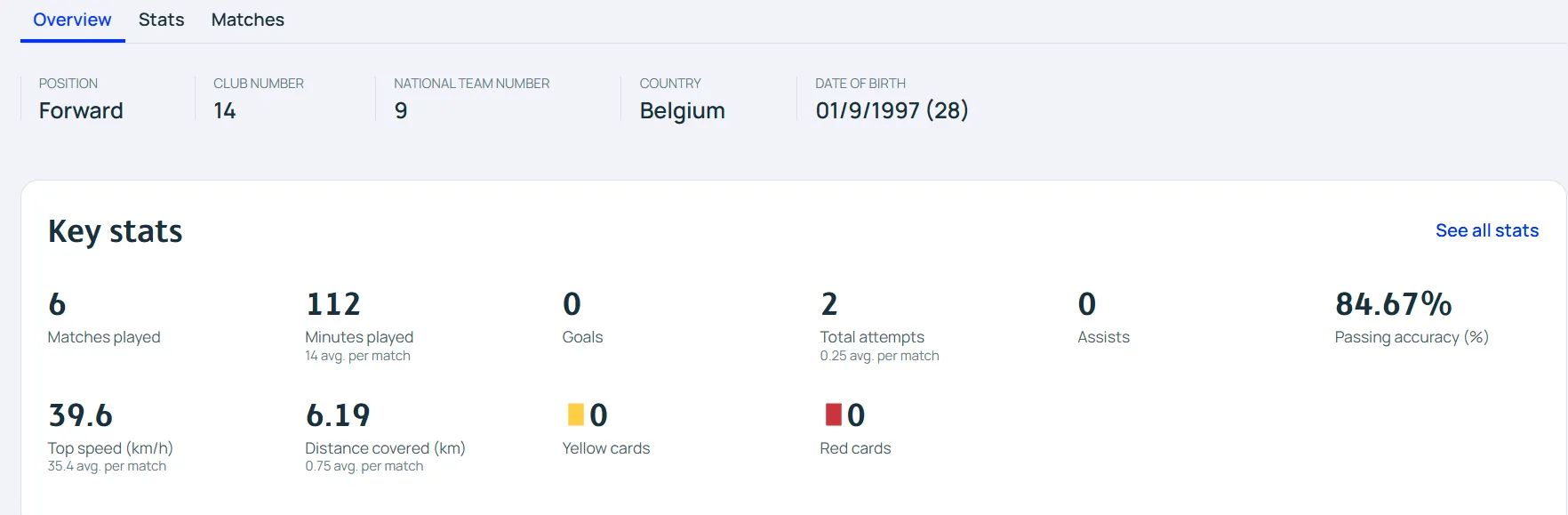This screenshot has height=515, width=1568.
Task: Select the country Belgium text
Action: 682,110
